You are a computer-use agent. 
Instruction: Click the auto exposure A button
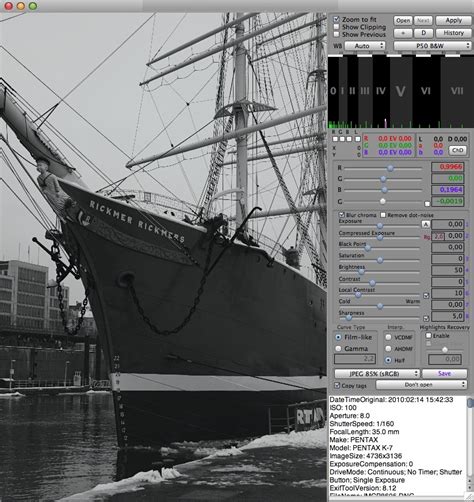(x=425, y=225)
